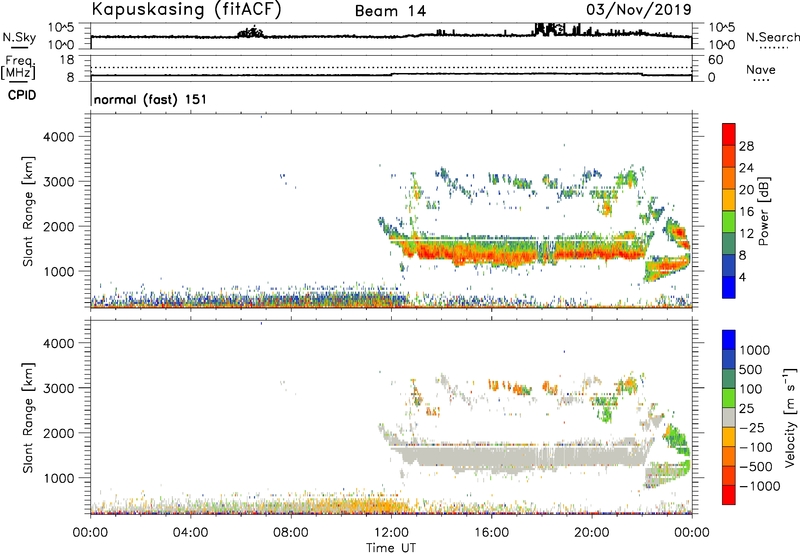Click the '12:00' time axis tick label
The height and width of the screenshot is (554, 800).
tap(391, 533)
